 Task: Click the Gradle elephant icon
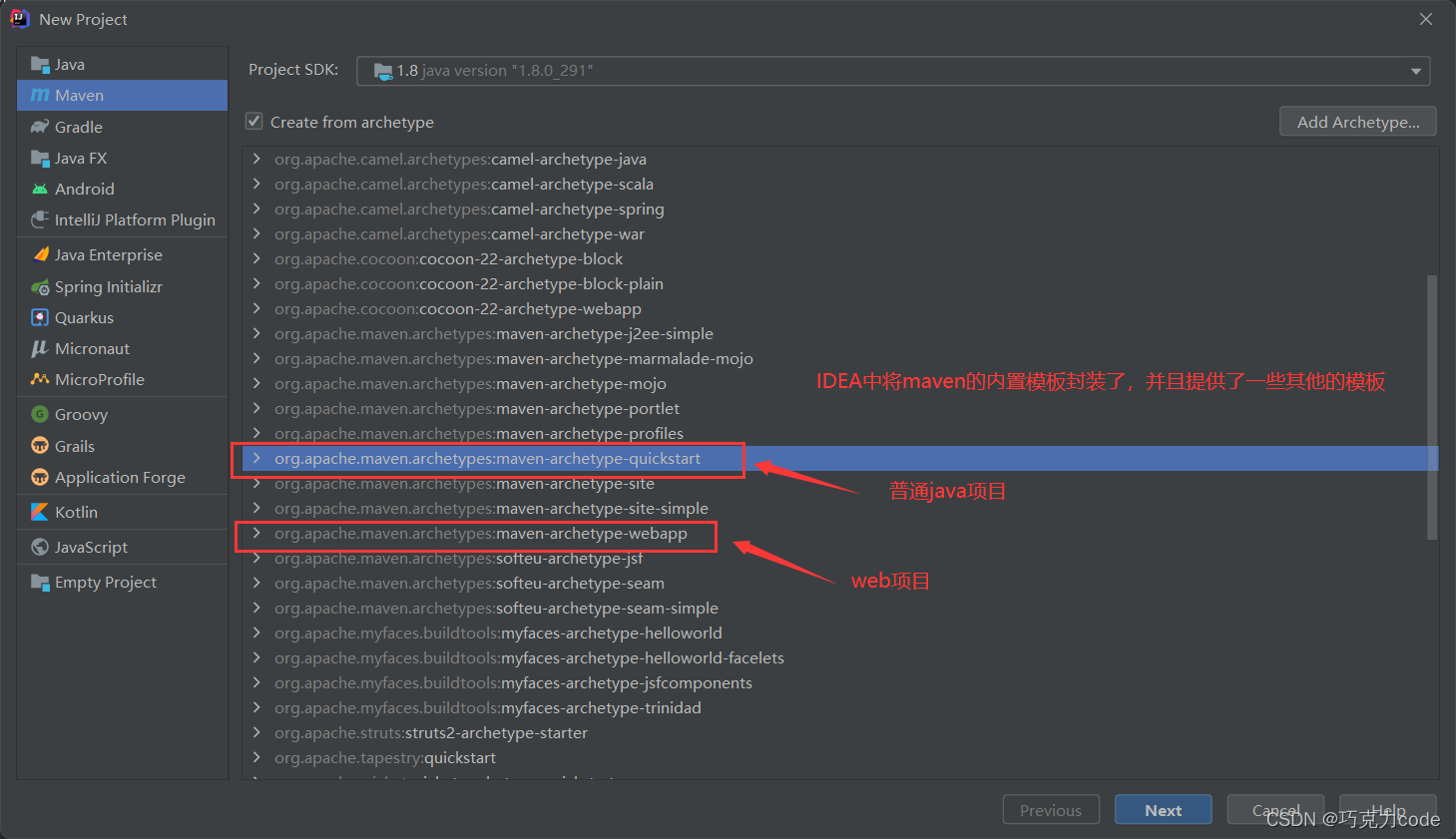40,127
